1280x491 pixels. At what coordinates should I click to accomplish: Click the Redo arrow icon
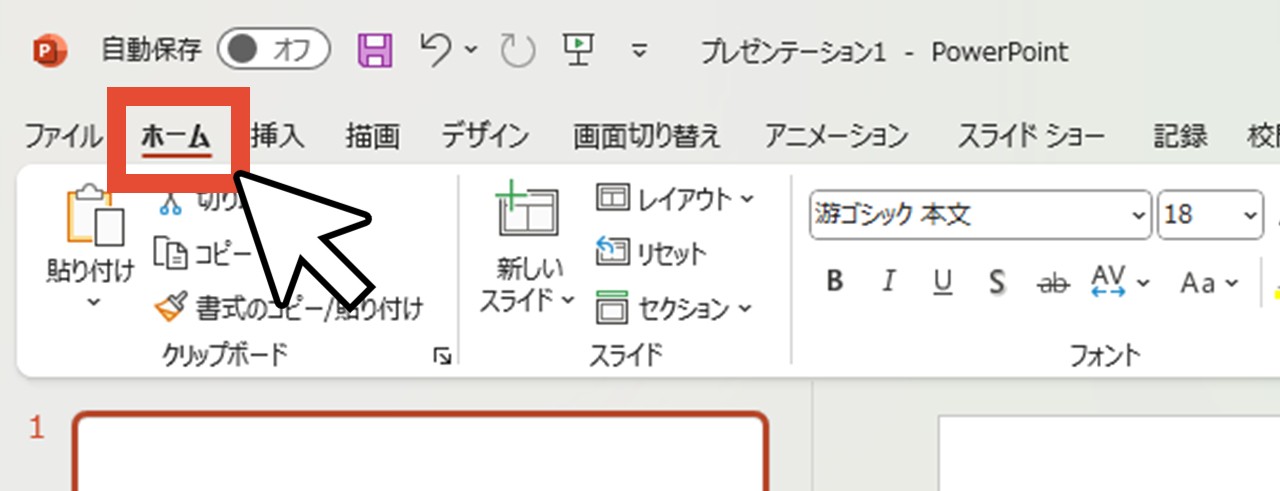pos(517,50)
